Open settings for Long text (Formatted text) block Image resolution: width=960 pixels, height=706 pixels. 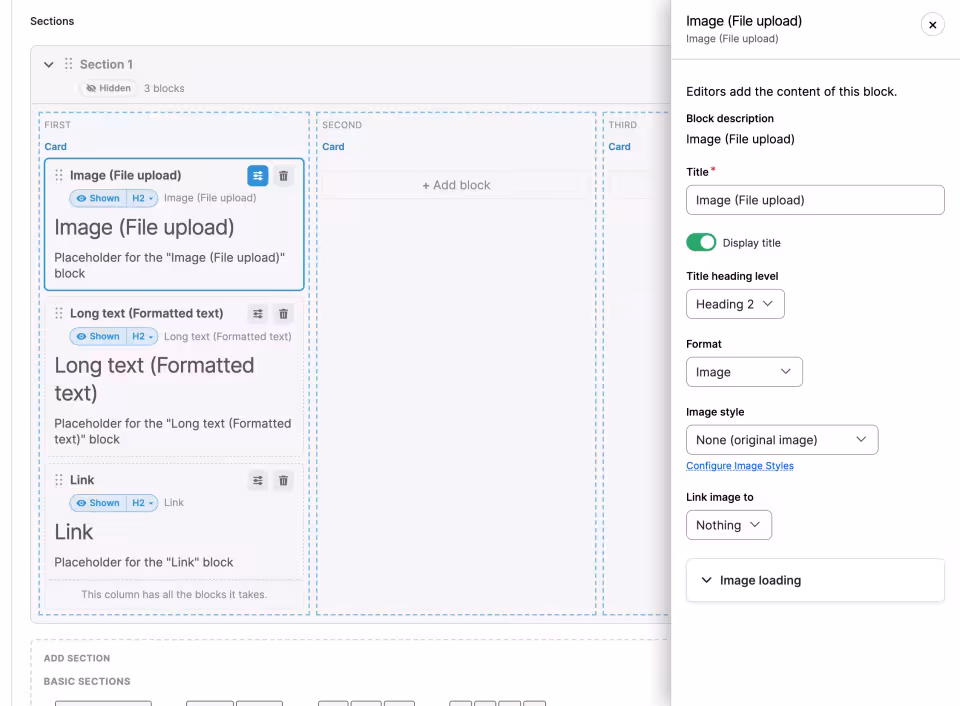pyautogui.click(x=258, y=314)
